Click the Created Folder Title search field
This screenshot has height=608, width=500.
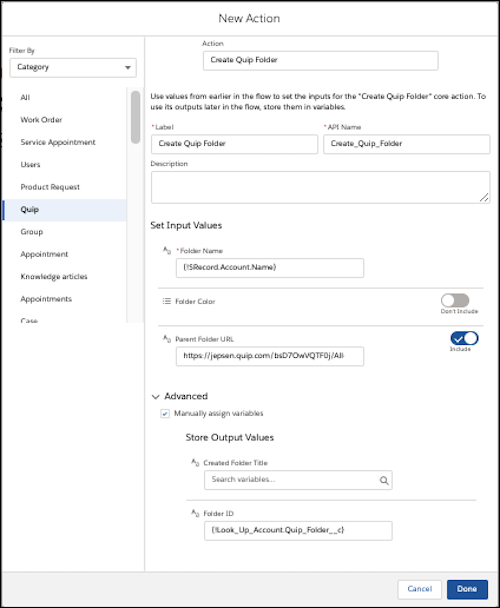pyautogui.click(x=298, y=480)
